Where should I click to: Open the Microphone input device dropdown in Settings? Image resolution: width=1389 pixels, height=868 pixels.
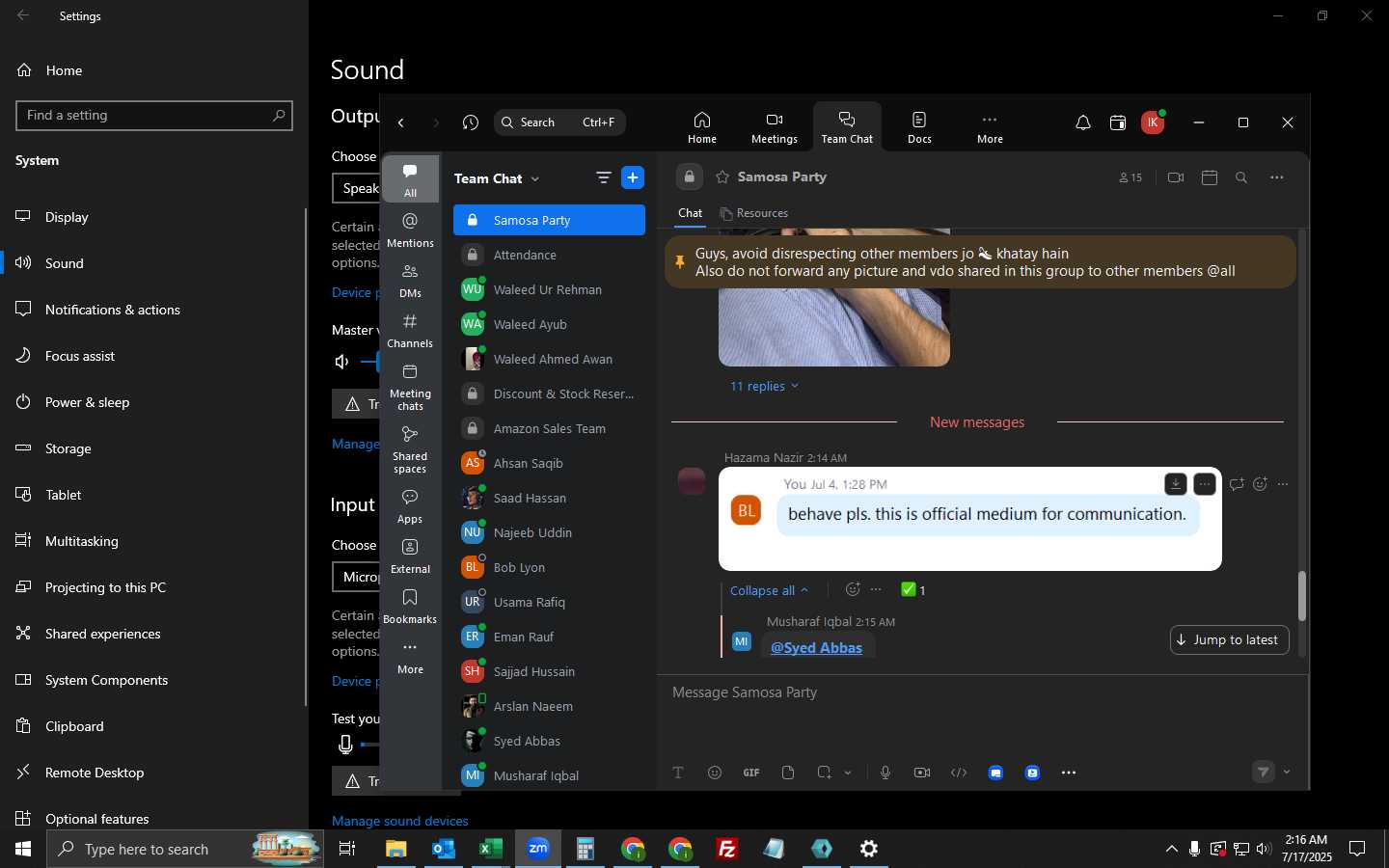pyautogui.click(x=356, y=577)
